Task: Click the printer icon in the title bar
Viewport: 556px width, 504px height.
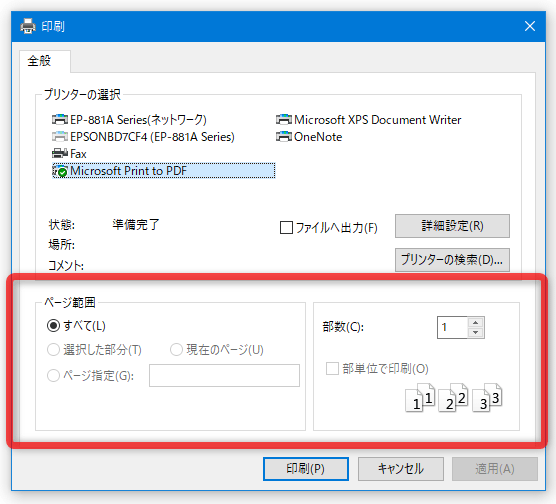Action: point(28,26)
